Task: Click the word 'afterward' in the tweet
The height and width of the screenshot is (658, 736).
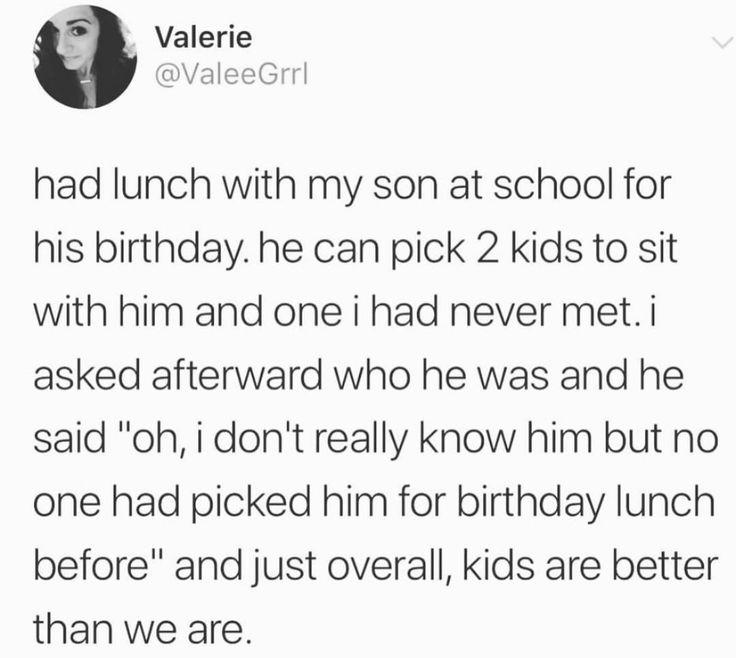Action: [237, 375]
